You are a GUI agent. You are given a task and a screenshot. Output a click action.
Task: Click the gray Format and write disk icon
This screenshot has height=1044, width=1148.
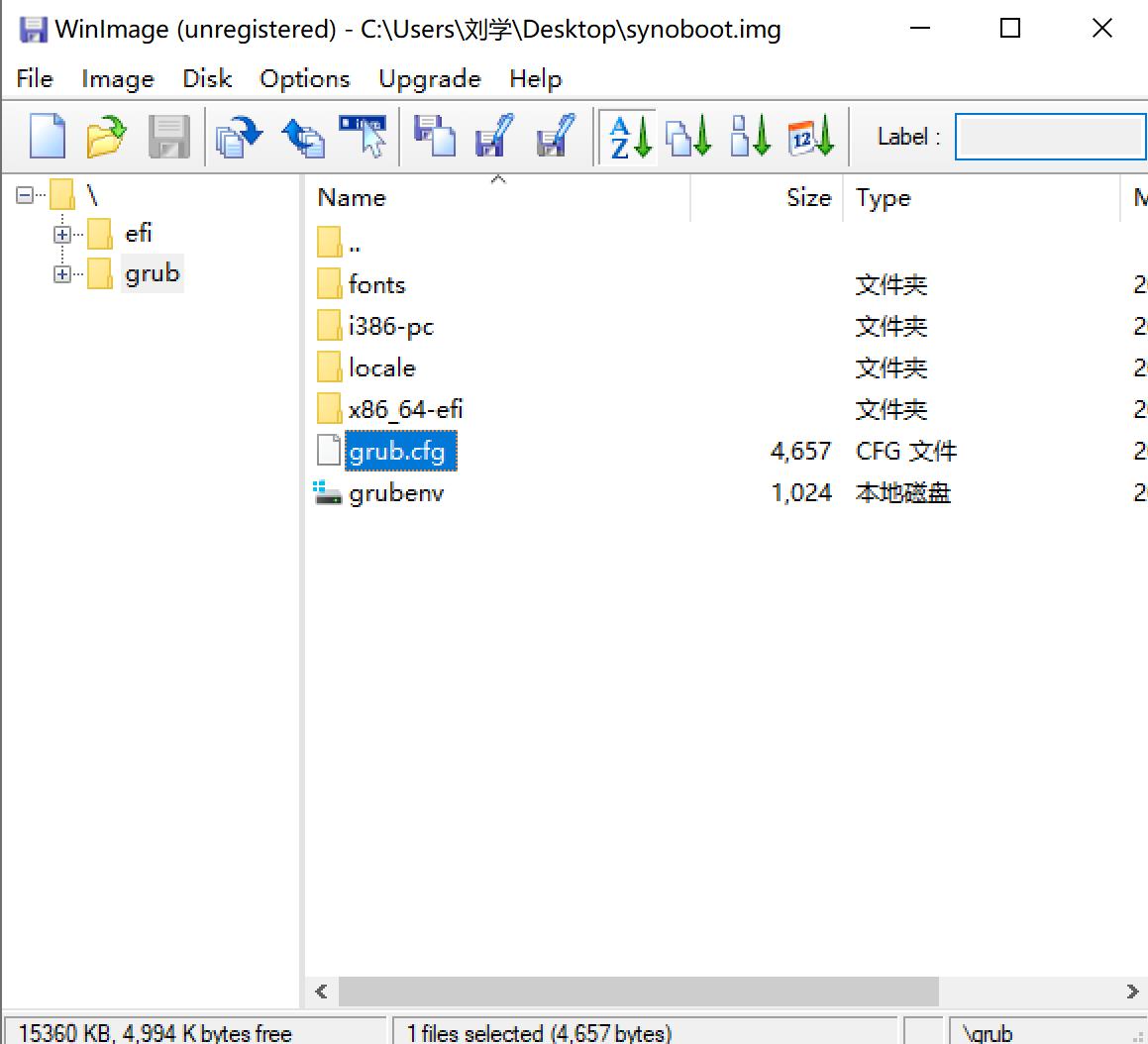(557, 136)
